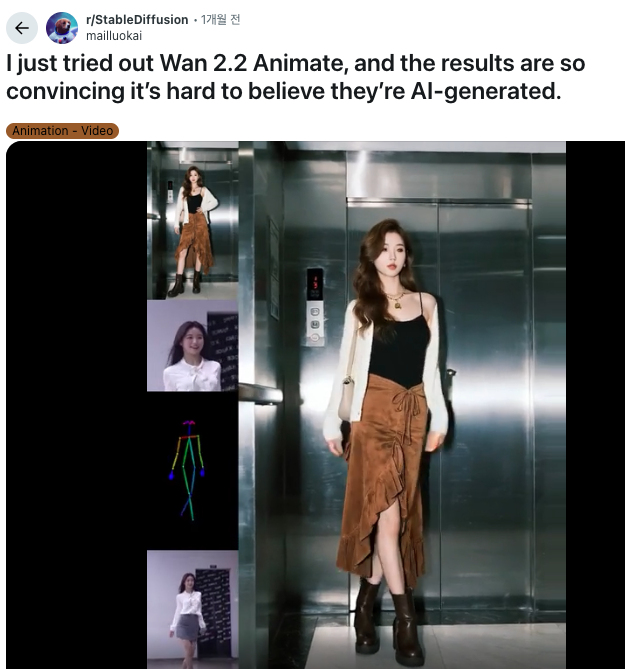Screen dimensions: 625x669
Task: Click the black area right of the video
Action: tap(595, 405)
